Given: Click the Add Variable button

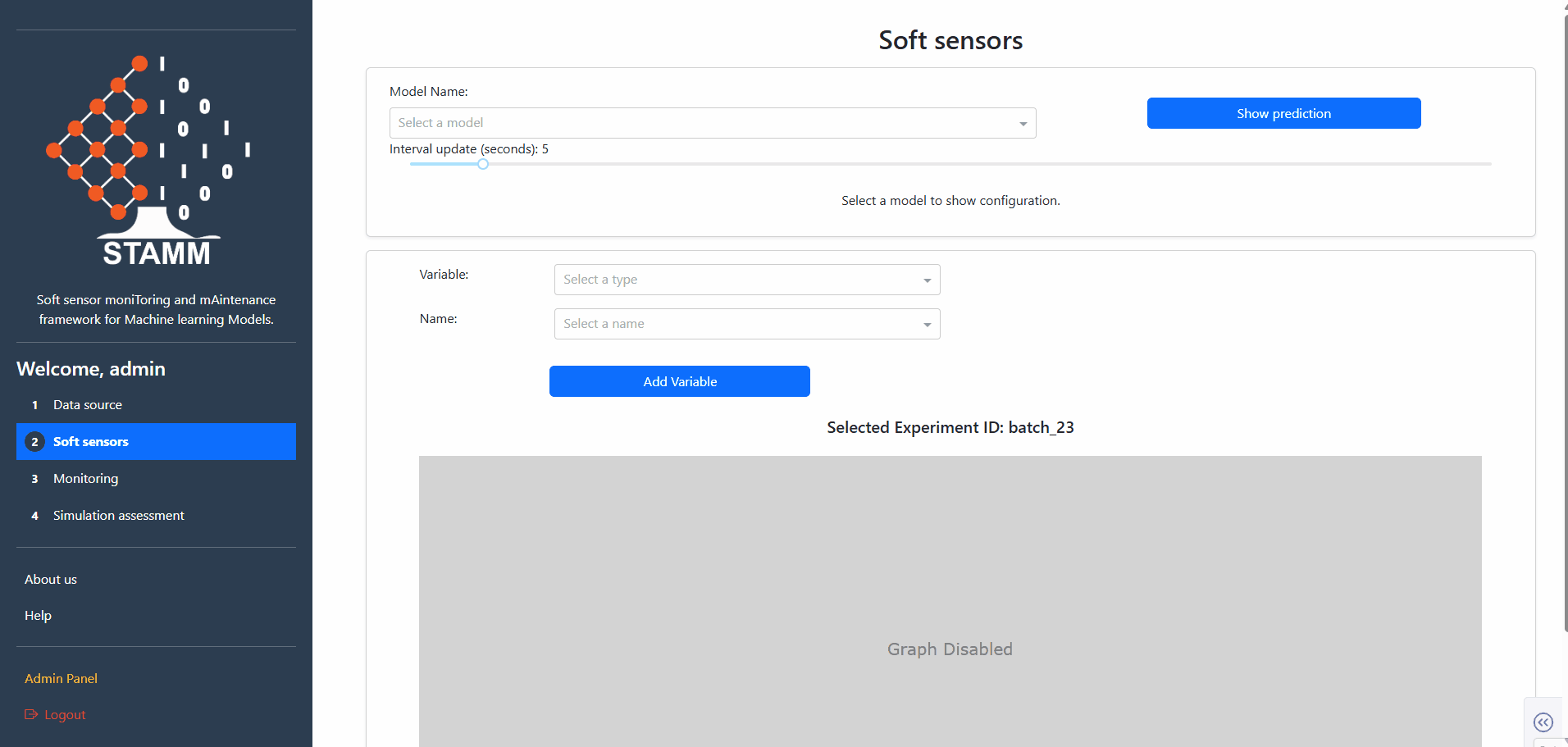Looking at the screenshot, I should click(x=679, y=381).
